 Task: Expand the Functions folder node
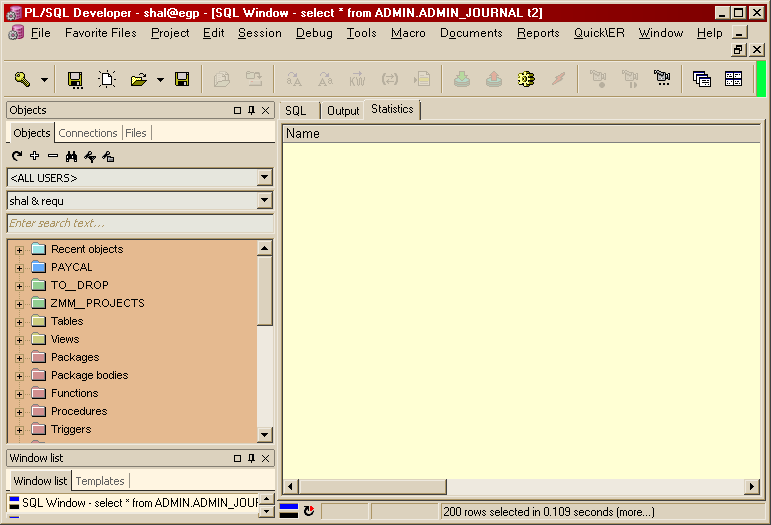point(19,394)
